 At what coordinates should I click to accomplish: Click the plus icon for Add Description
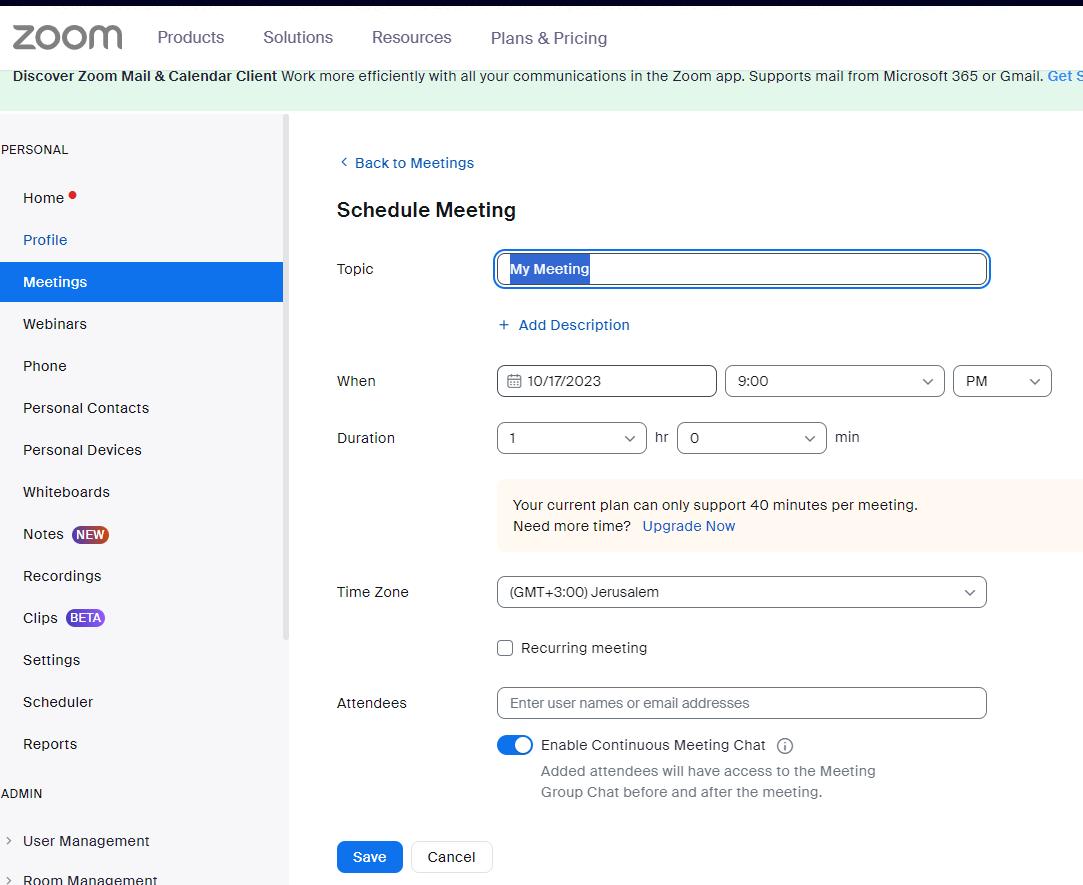(504, 325)
